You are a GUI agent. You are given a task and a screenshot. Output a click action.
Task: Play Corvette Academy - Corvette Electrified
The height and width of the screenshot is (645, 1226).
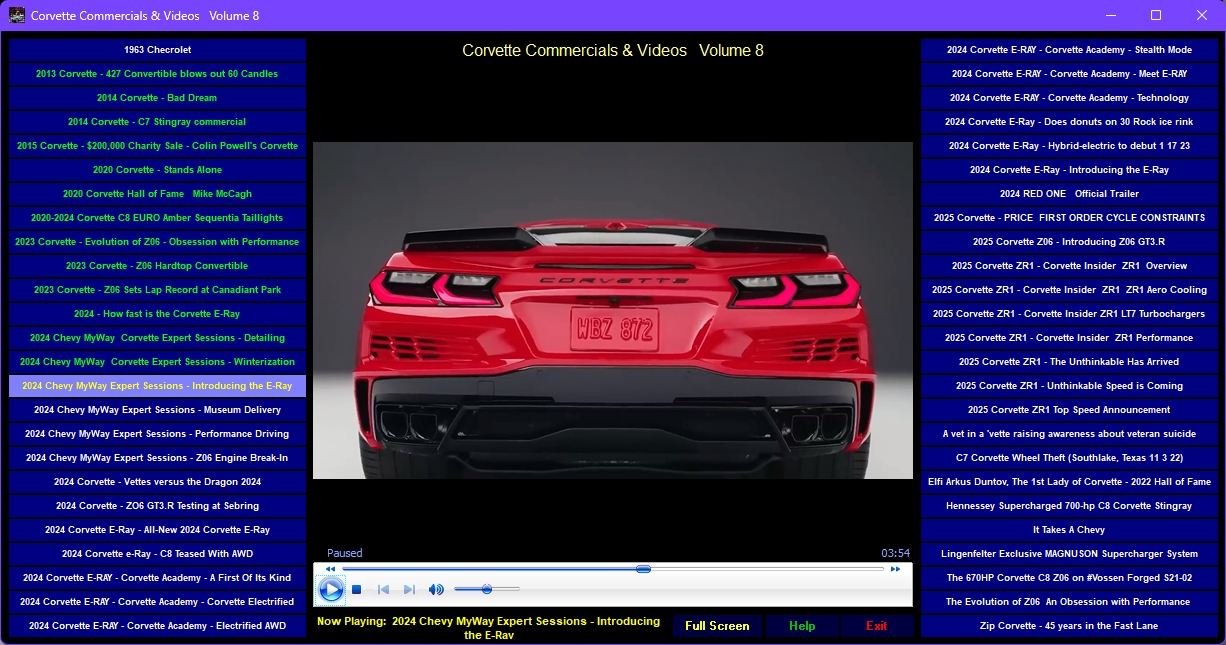click(x=157, y=601)
